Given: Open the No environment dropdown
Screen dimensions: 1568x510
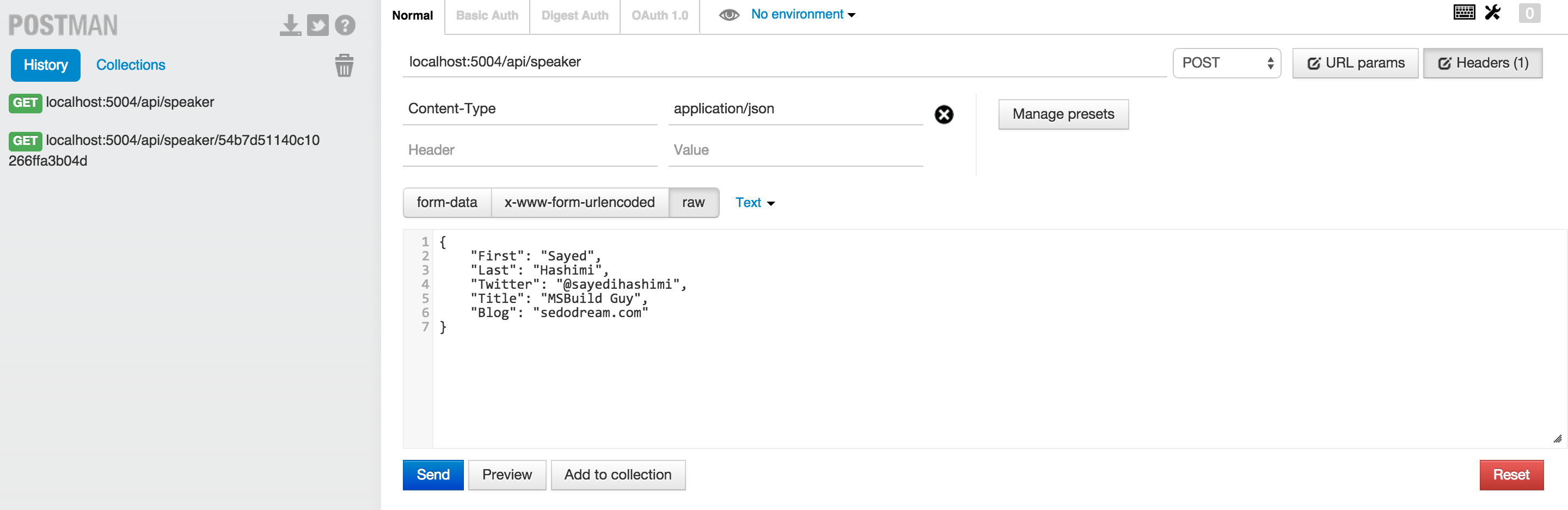Looking at the screenshot, I should coord(803,15).
